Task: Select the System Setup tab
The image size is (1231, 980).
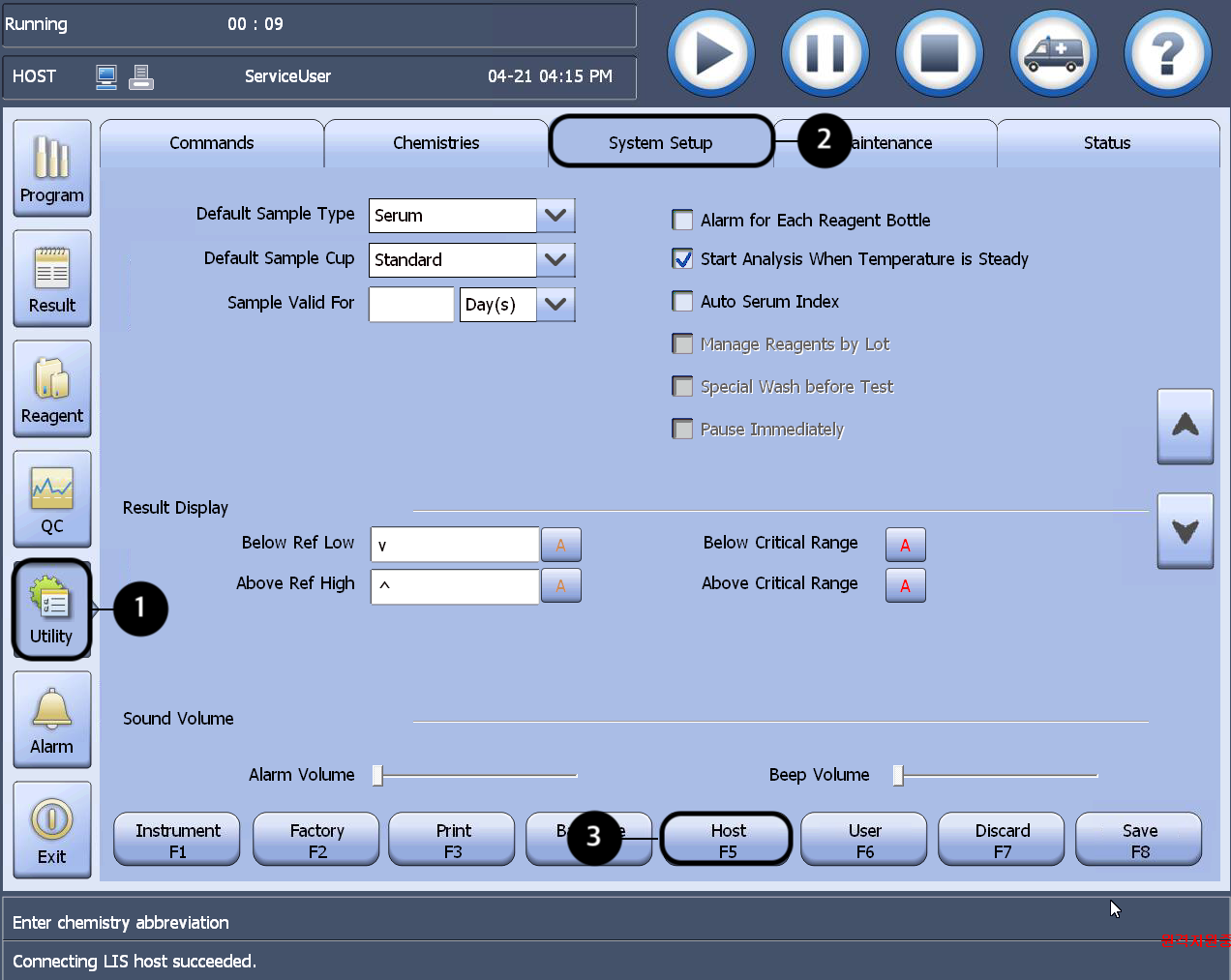Action: 661,143
